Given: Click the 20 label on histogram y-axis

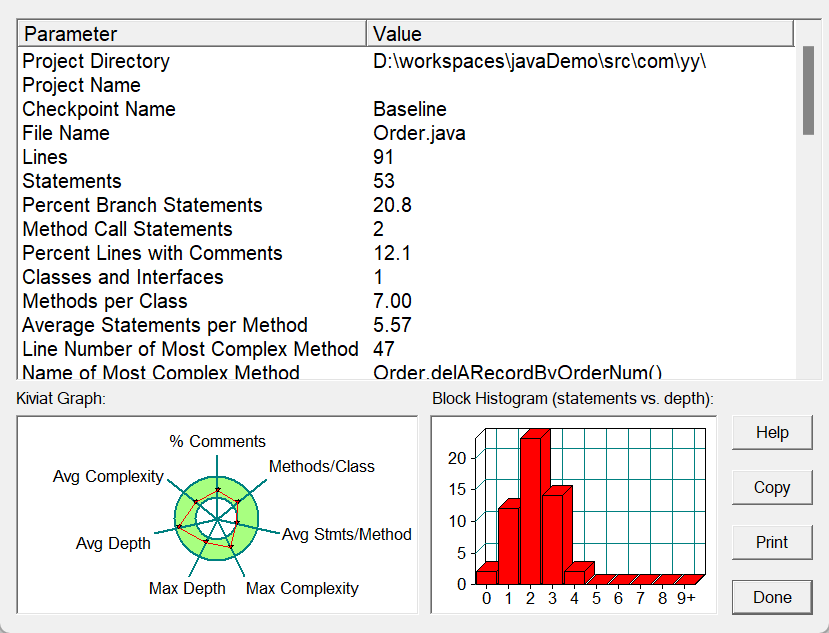Looking at the screenshot, I should click(457, 457).
